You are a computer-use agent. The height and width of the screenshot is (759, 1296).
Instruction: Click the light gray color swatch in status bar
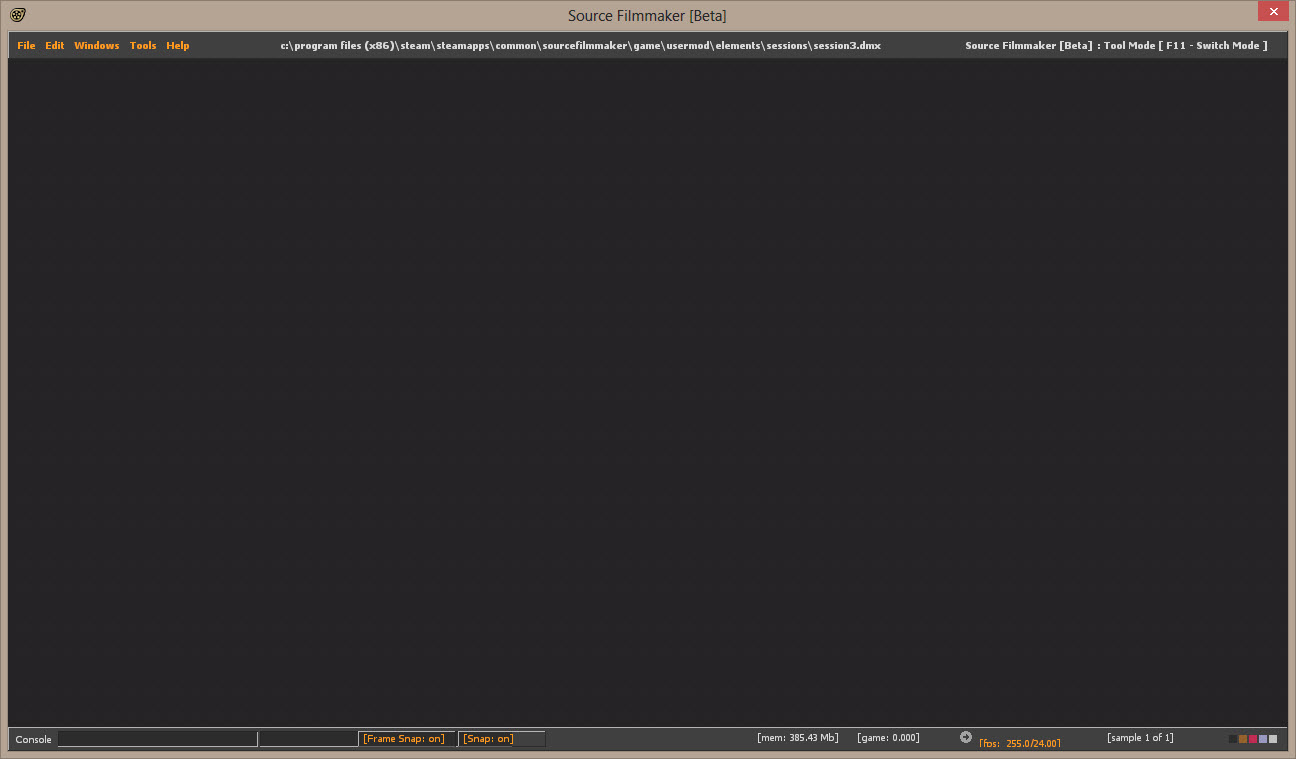tap(1273, 739)
